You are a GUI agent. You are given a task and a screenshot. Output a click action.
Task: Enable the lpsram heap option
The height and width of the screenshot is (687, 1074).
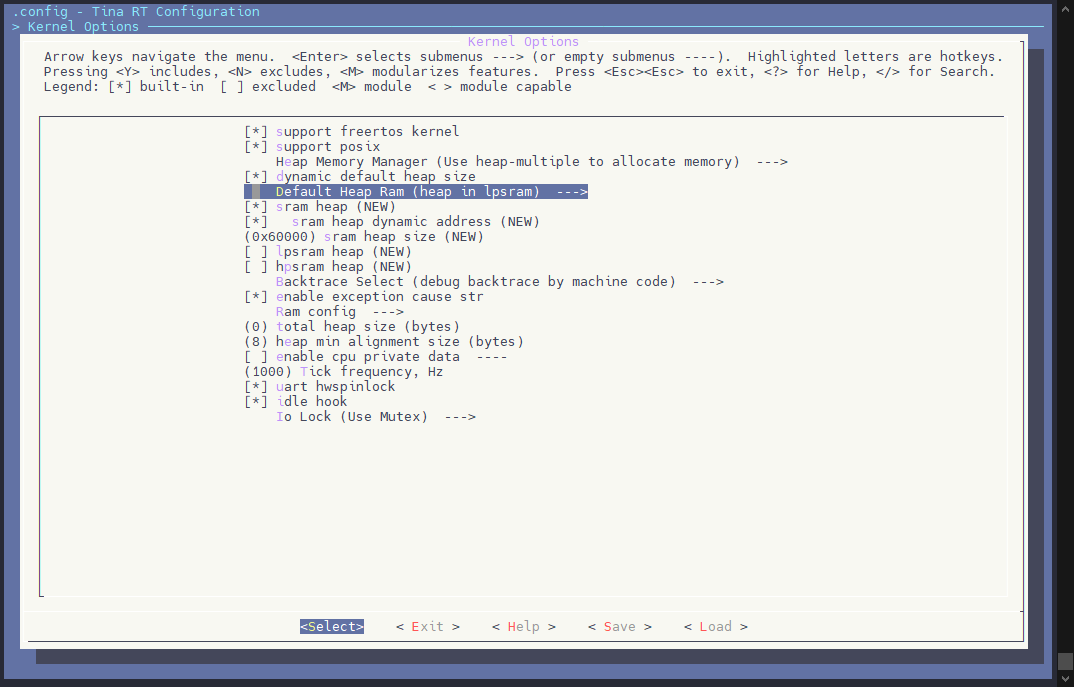[256, 251]
